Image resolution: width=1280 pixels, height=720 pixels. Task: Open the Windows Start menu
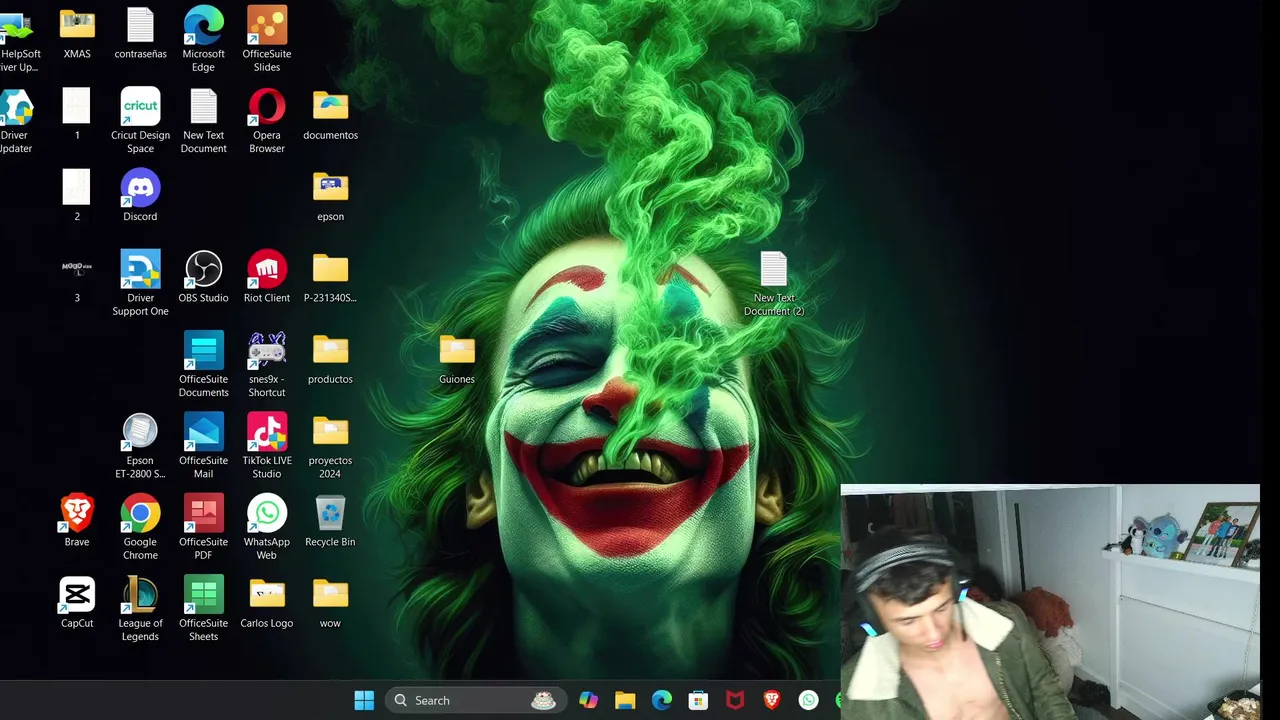tap(364, 700)
